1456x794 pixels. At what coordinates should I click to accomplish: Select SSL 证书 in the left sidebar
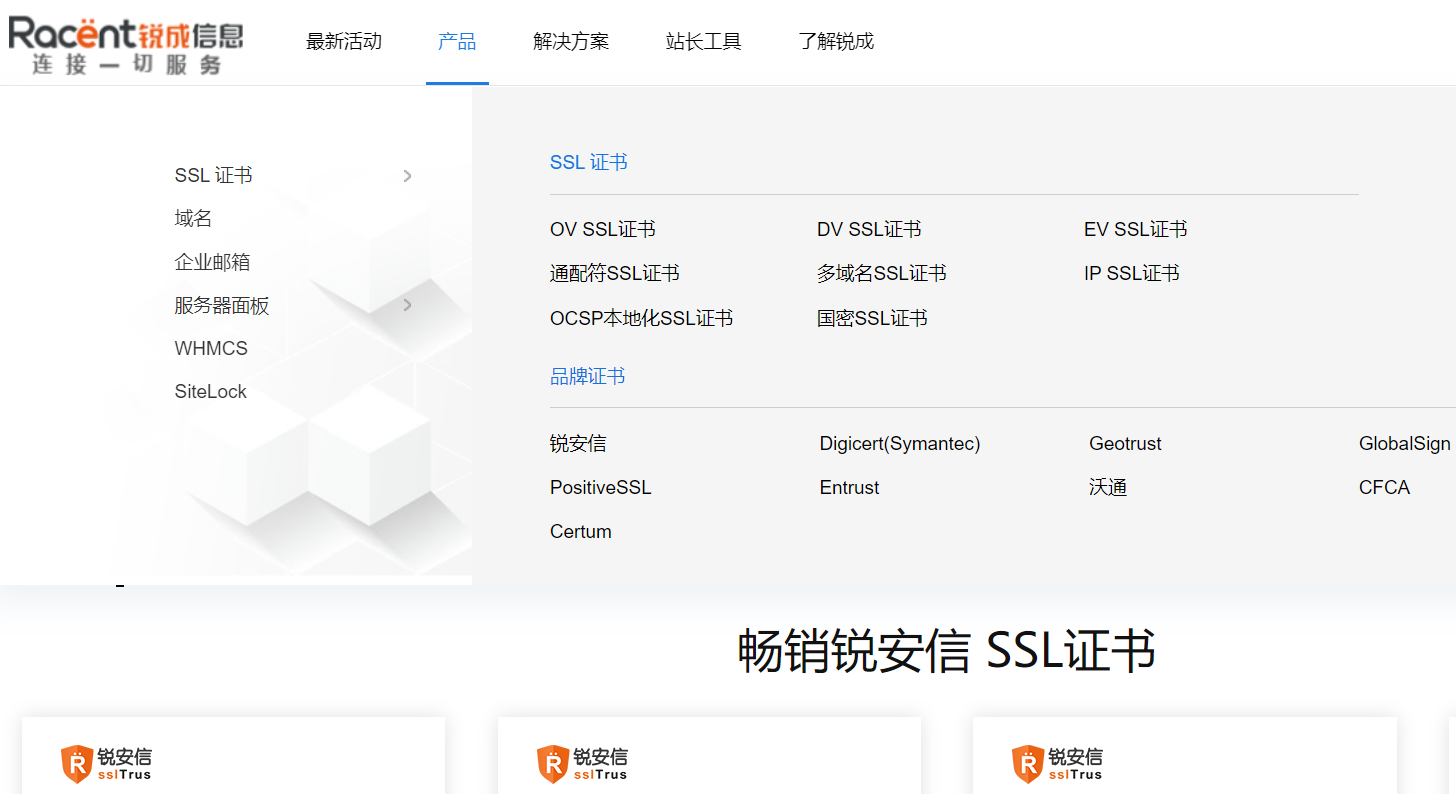[x=213, y=175]
